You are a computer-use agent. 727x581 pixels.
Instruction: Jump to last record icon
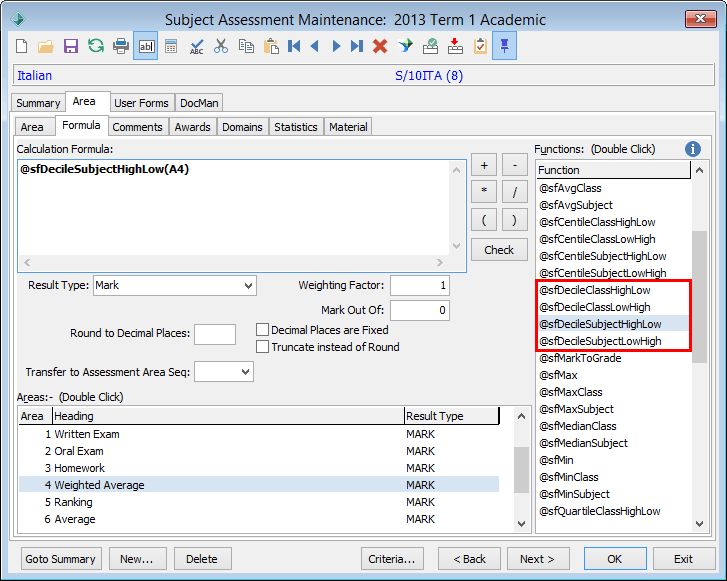(357, 46)
